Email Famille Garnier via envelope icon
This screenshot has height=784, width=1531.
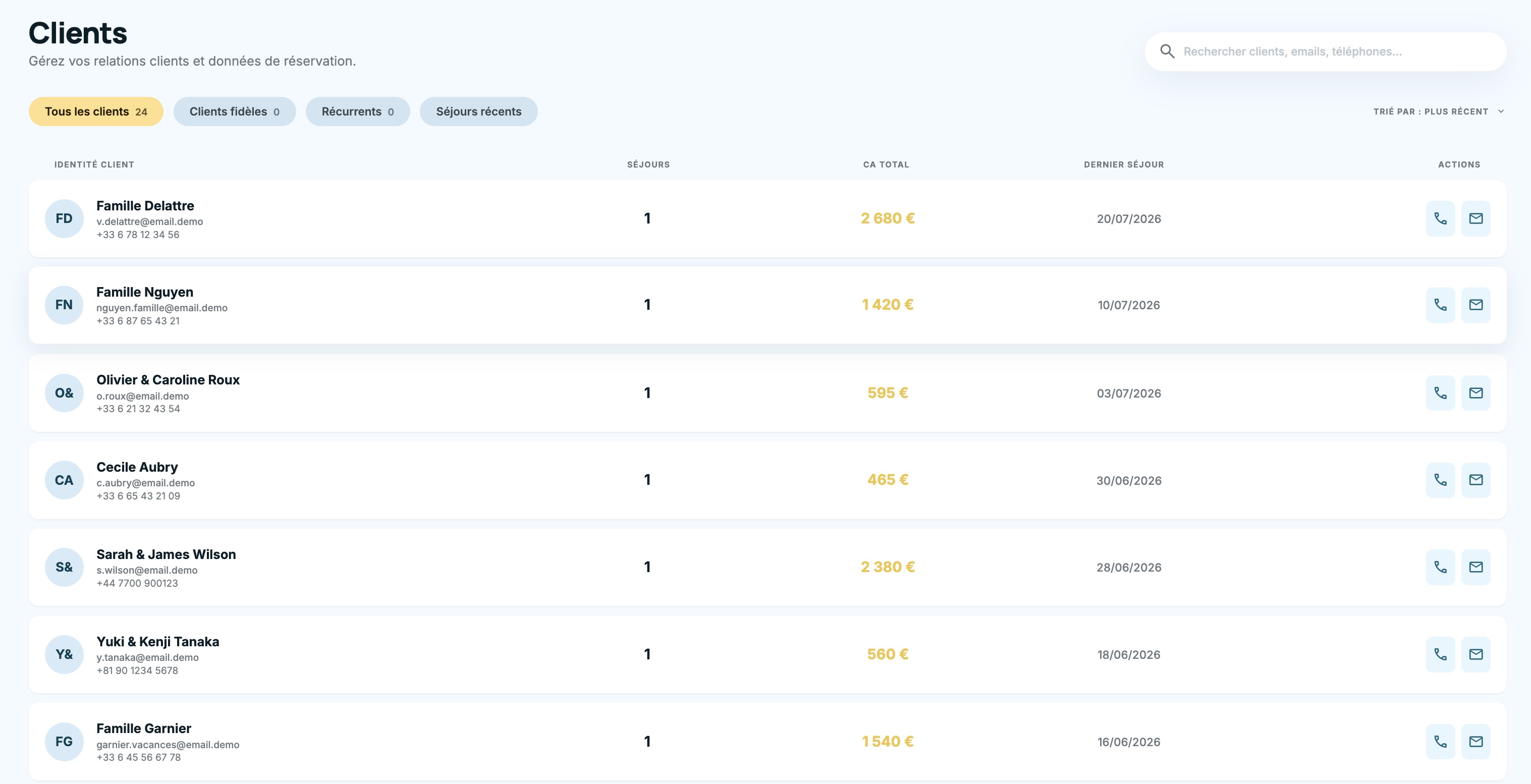1475,741
